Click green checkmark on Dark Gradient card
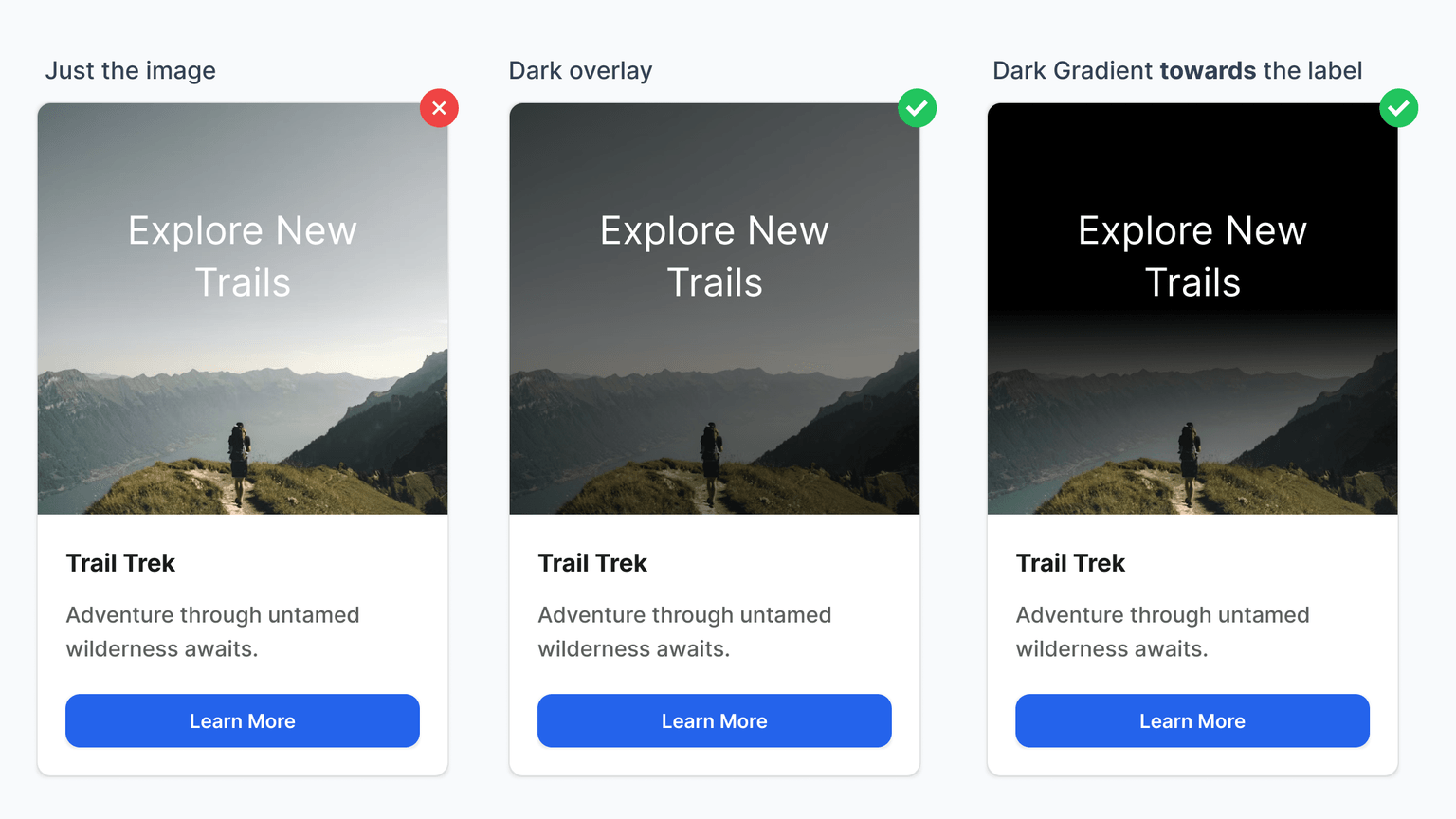1456x819 pixels. click(x=1398, y=108)
